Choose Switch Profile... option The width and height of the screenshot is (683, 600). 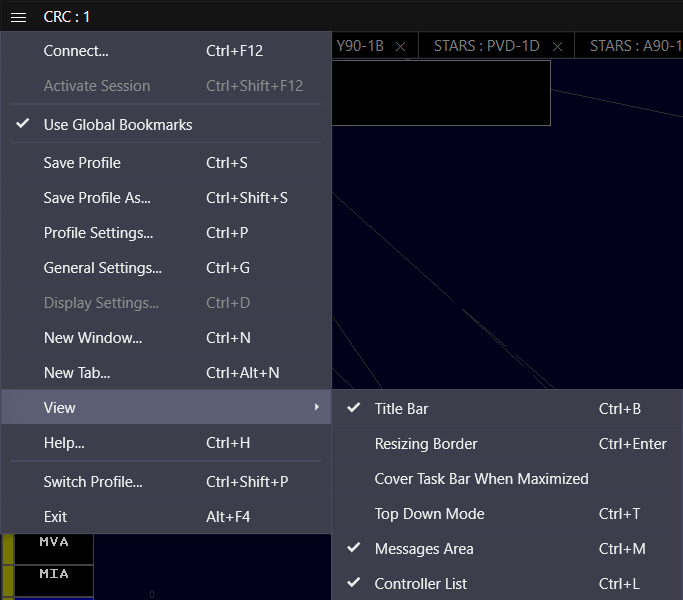pyautogui.click(x=93, y=482)
